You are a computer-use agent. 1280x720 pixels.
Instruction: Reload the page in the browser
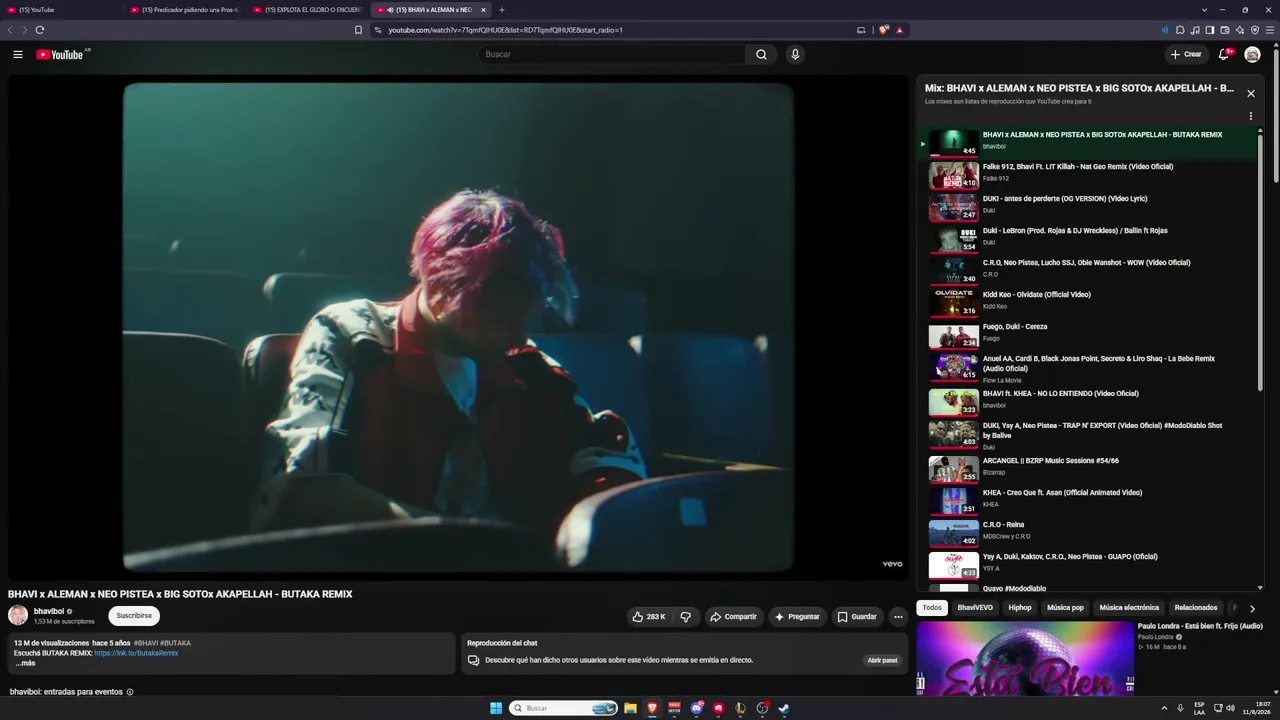pos(40,30)
